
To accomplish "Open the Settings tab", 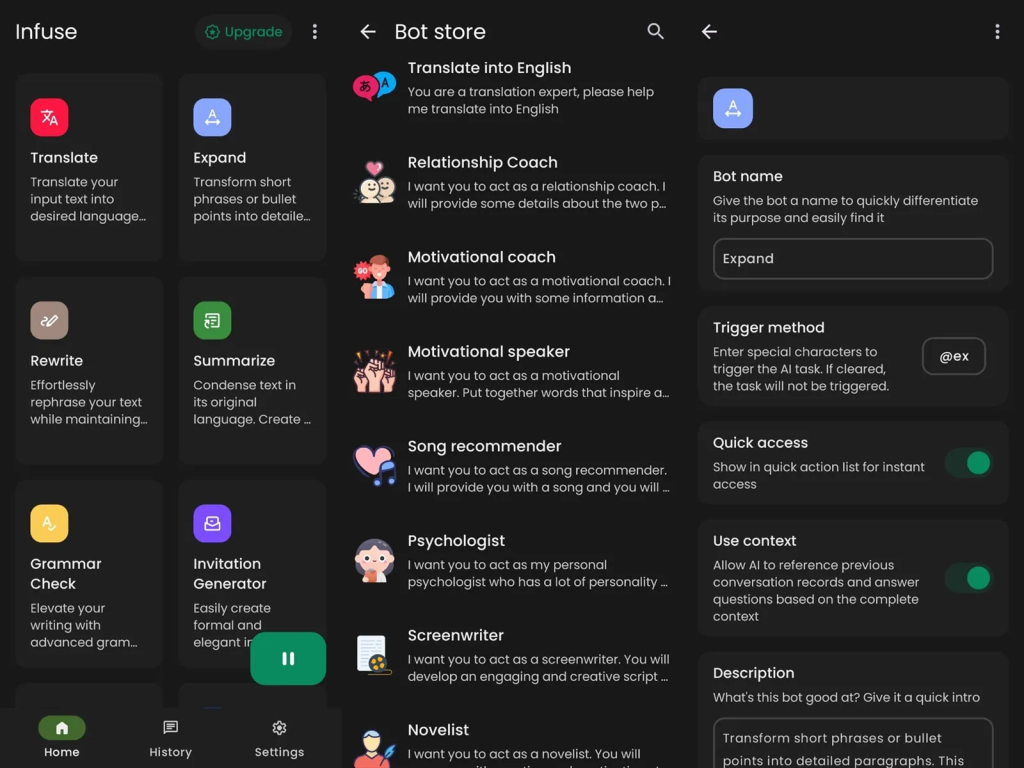I will click(279, 738).
